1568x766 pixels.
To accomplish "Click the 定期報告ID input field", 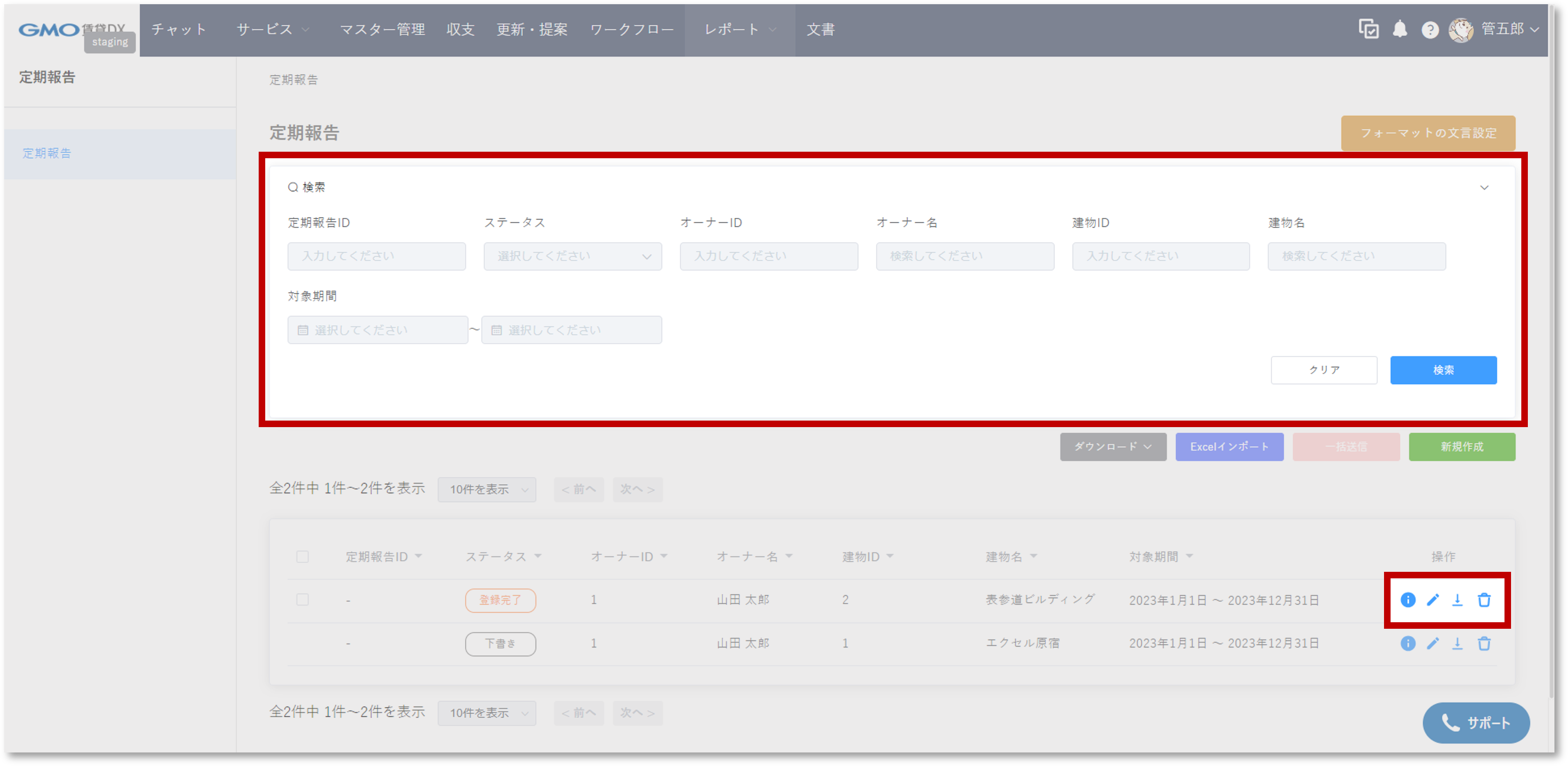I will (x=377, y=256).
